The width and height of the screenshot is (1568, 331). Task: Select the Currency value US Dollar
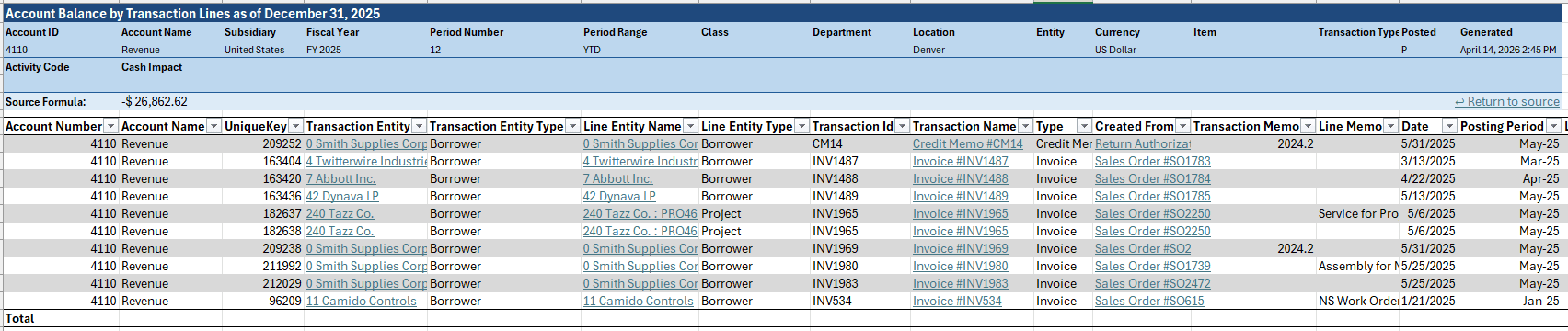tap(1115, 50)
